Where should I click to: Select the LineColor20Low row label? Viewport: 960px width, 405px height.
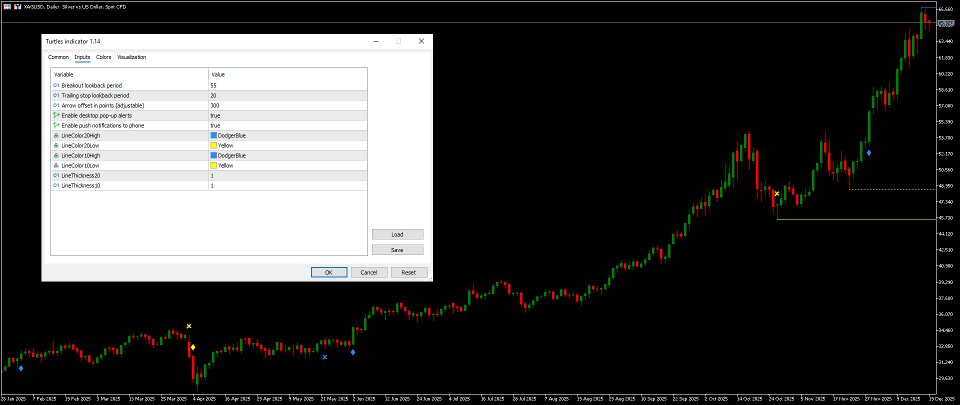pyautogui.click(x=80, y=146)
